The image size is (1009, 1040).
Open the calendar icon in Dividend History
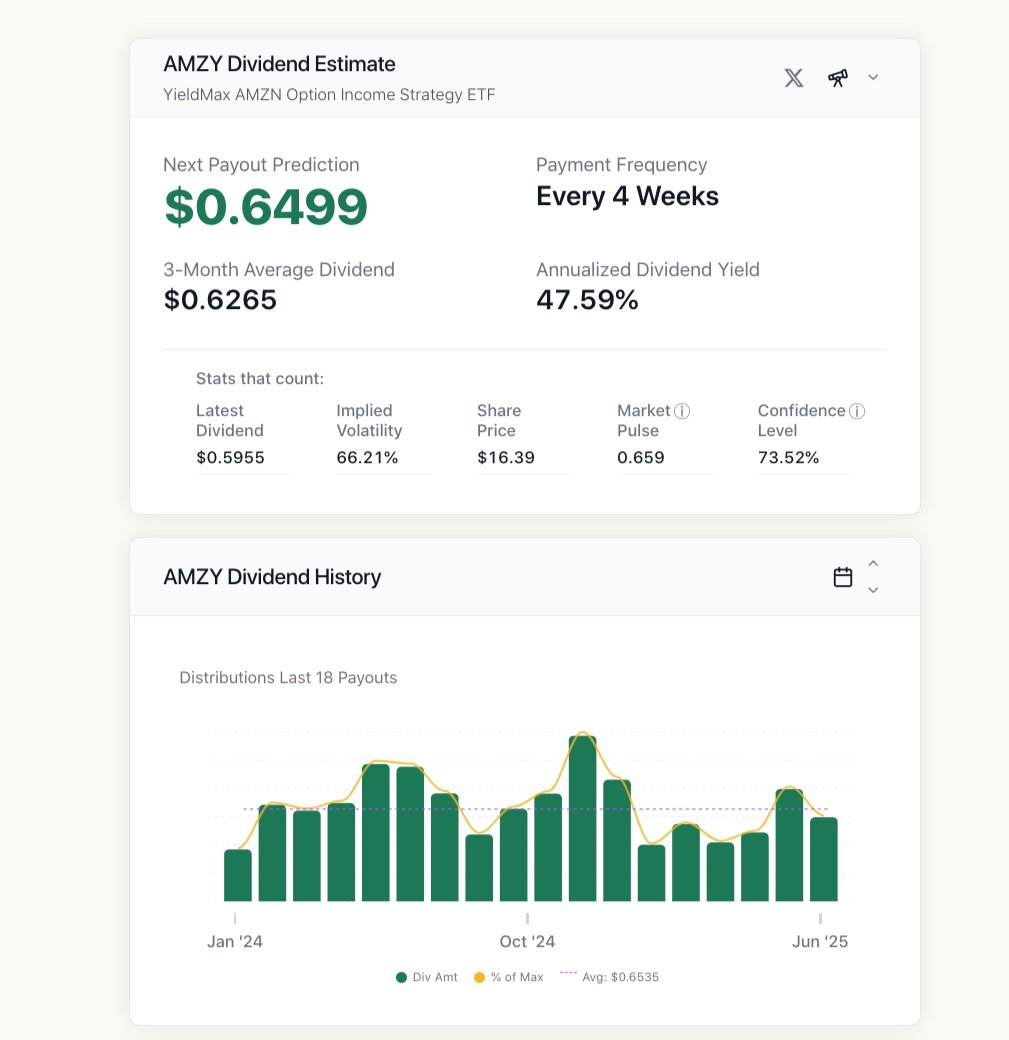[842, 577]
